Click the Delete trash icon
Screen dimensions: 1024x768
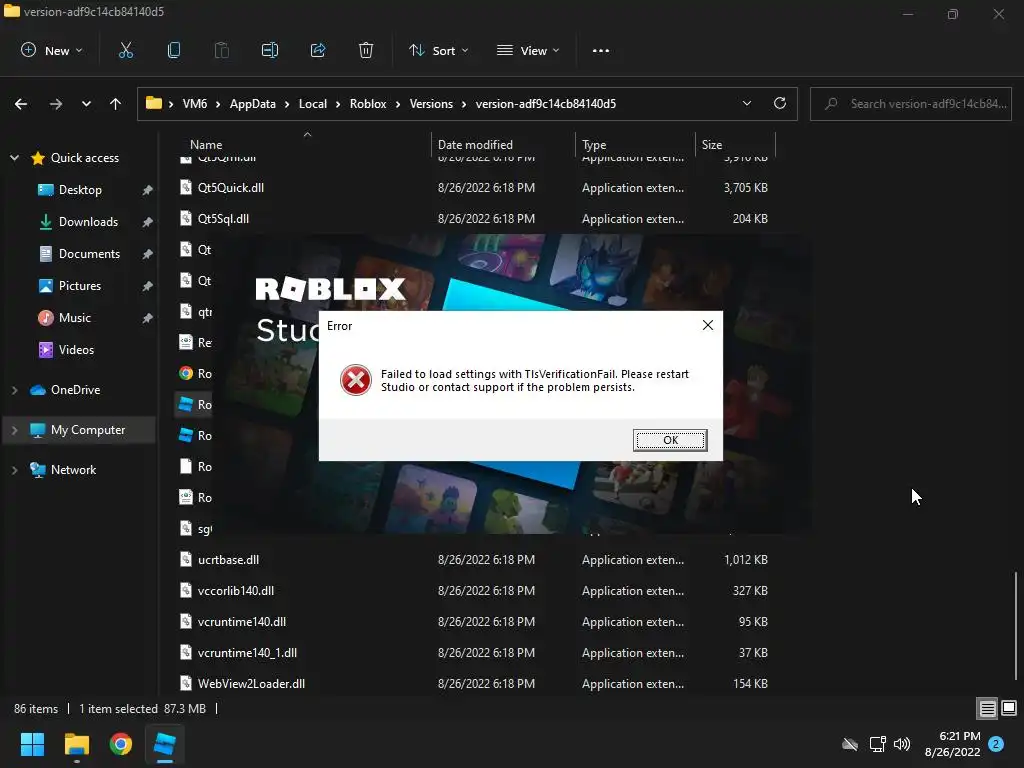(366, 51)
